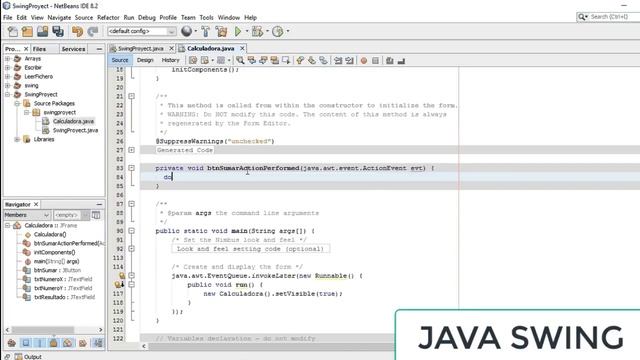
Task: Open the Run Project dropdown arrow
Action: [247, 31]
